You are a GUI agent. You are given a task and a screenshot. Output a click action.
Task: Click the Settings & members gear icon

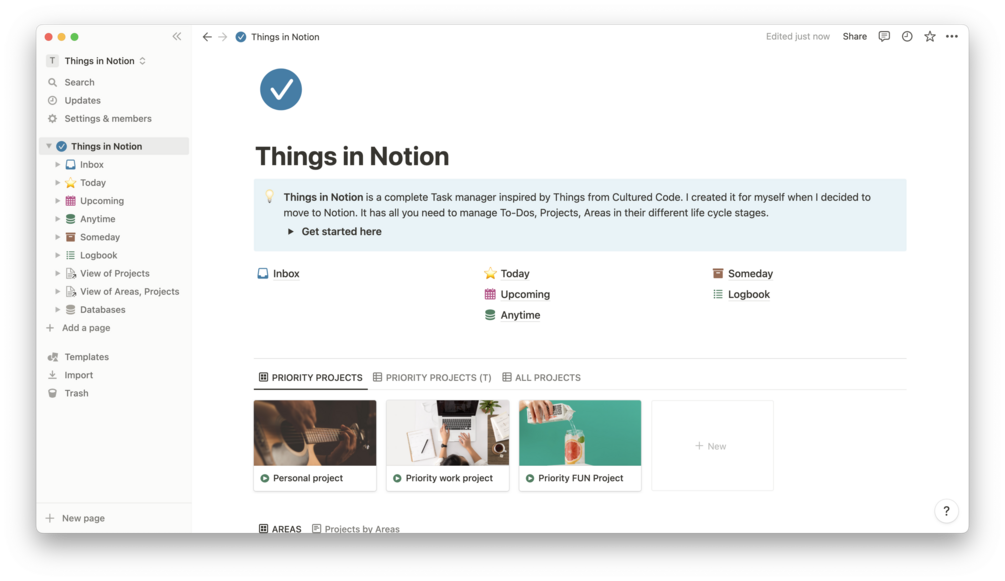(x=53, y=119)
